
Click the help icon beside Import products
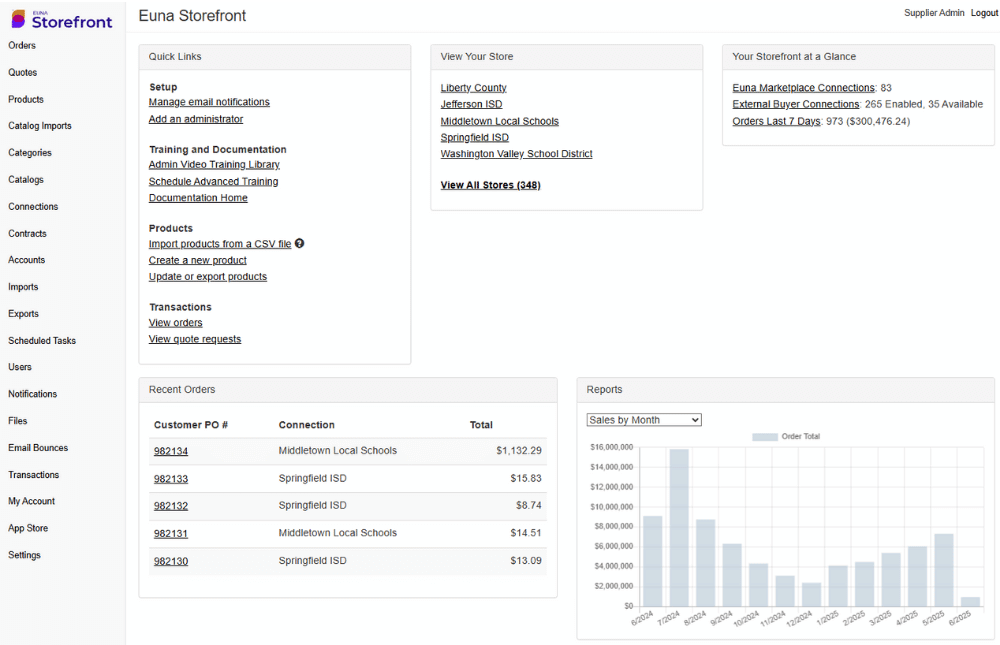[299, 243]
